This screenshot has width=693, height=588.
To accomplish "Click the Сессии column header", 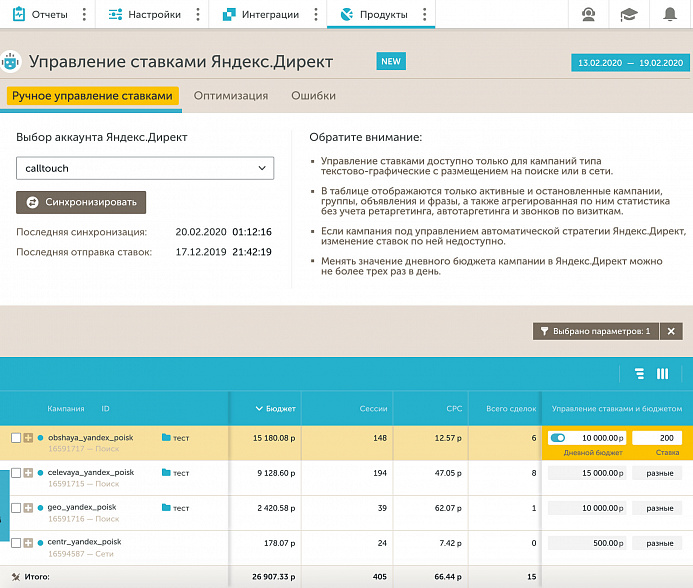I will 373,409.
